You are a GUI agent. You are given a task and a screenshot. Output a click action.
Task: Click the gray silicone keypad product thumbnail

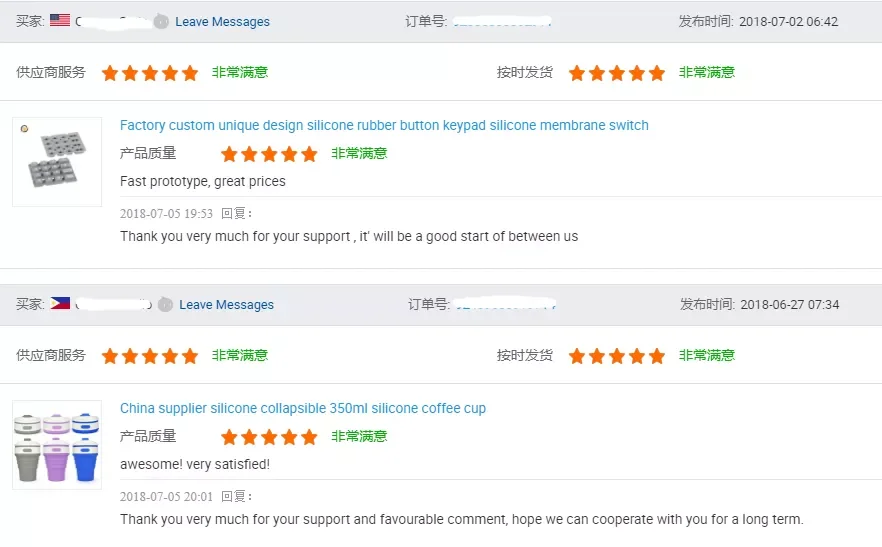coord(57,161)
